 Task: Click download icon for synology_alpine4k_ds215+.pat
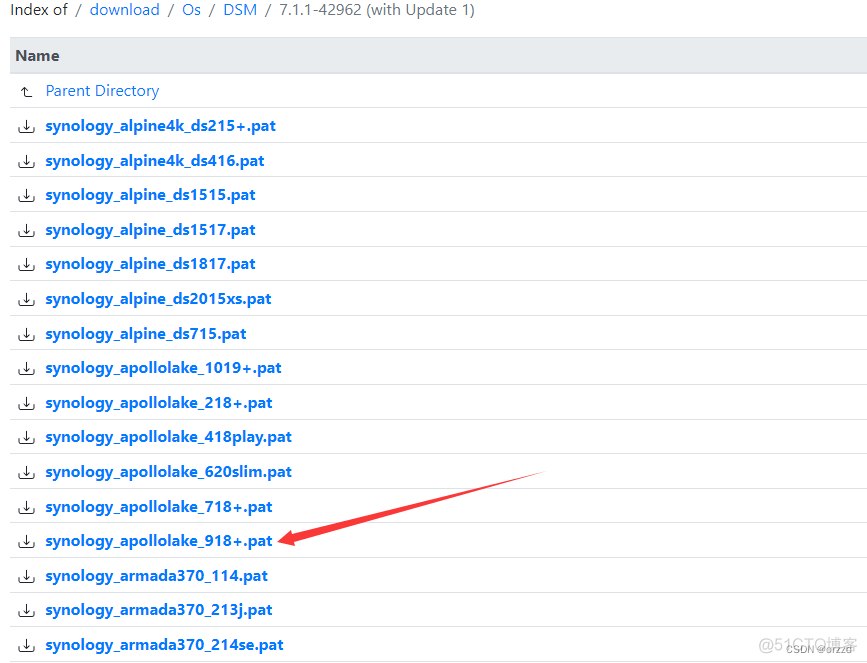(x=27, y=127)
